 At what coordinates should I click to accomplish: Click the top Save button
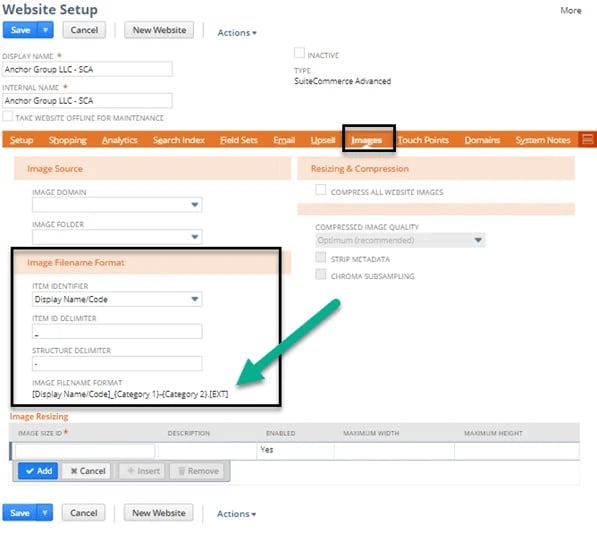point(20,30)
